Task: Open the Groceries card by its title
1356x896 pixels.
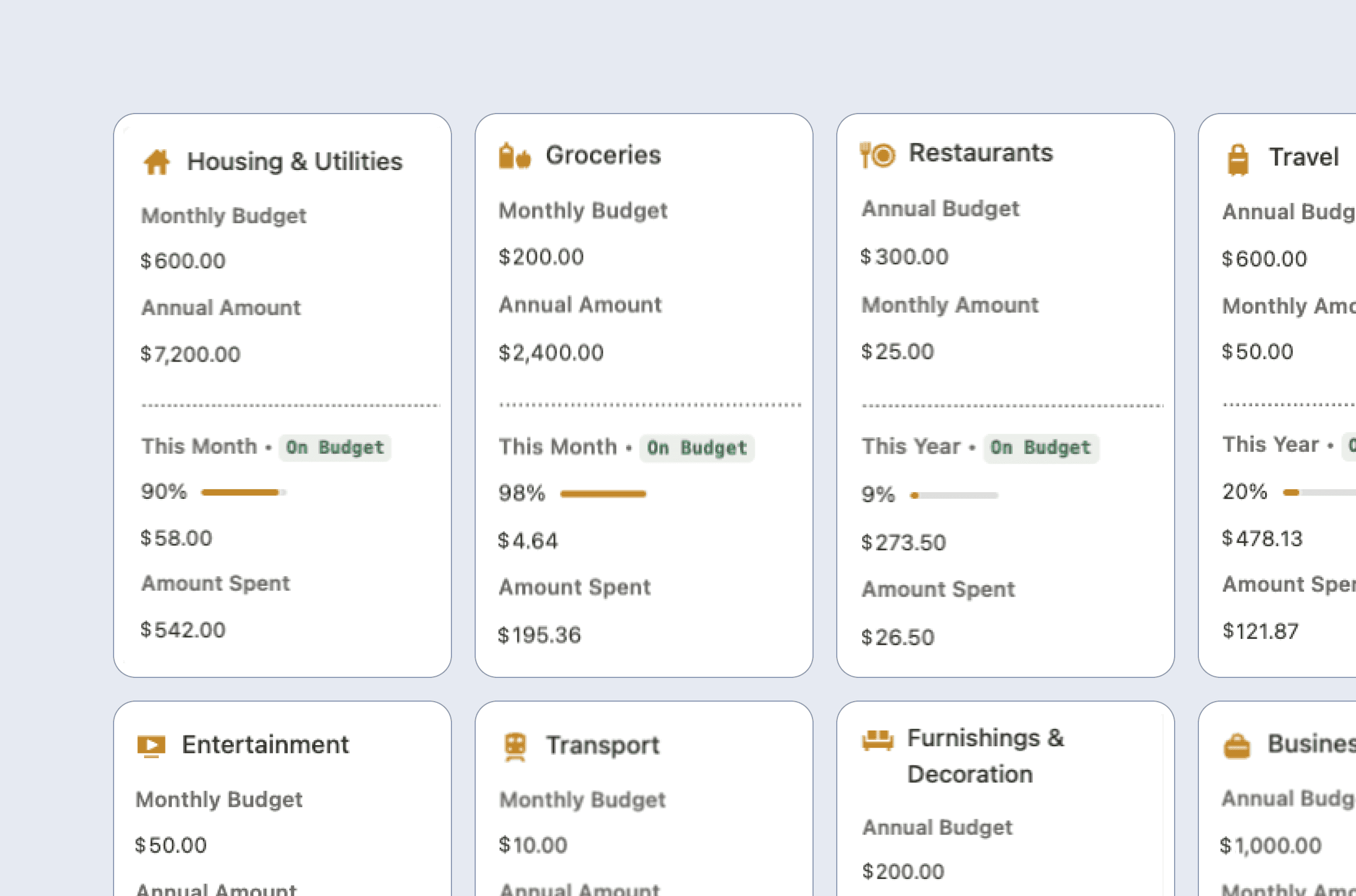Action: [603, 154]
